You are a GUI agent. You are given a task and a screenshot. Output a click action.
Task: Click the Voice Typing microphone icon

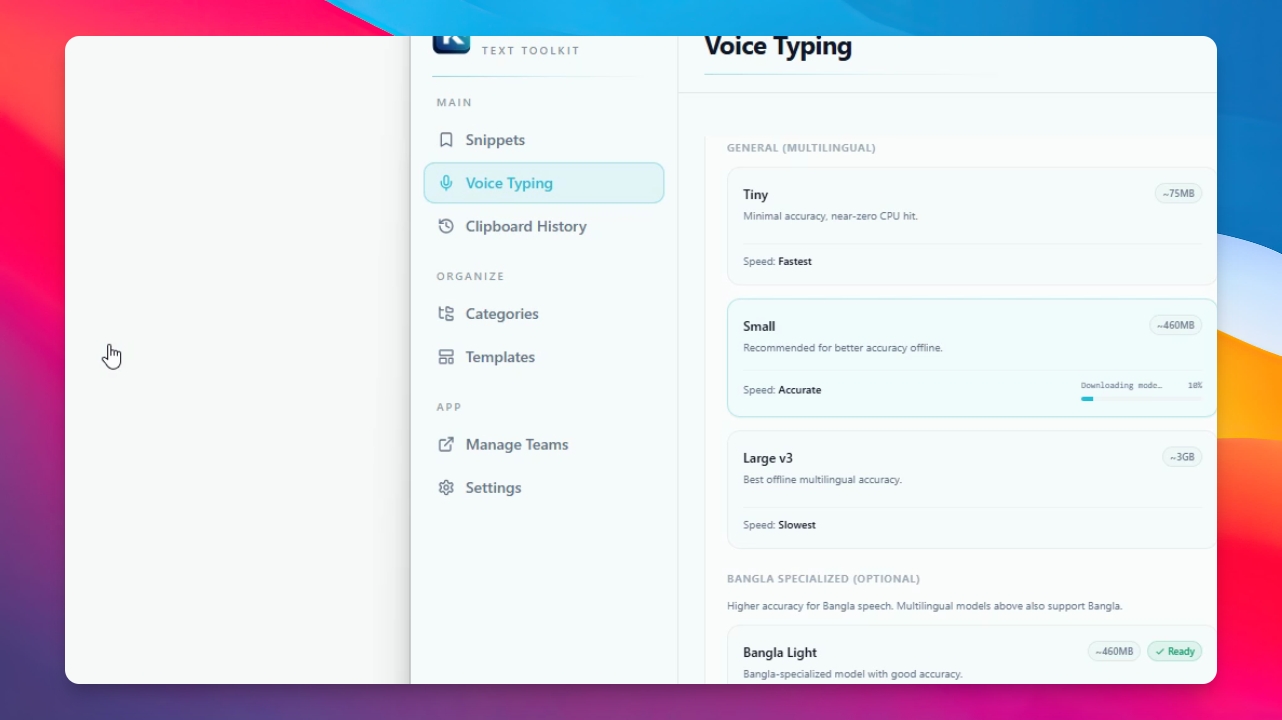pos(446,183)
